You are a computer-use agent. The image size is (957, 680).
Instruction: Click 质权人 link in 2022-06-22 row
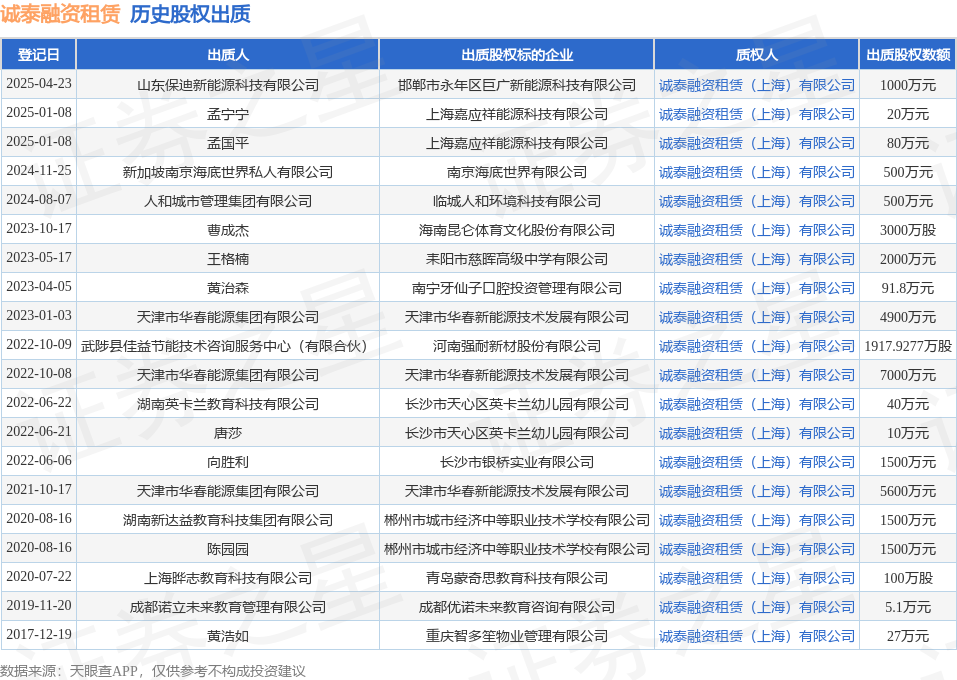coord(756,404)
